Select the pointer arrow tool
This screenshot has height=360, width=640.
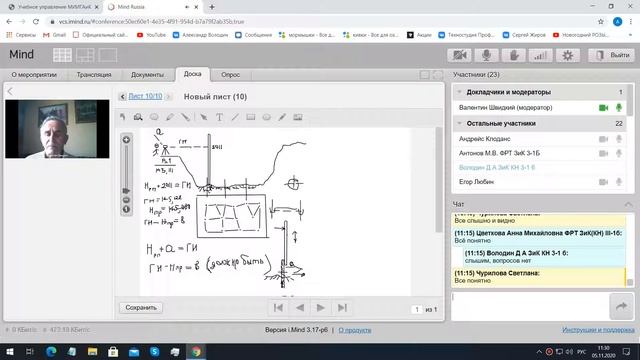pyautogui.click(x=203, y=117)
